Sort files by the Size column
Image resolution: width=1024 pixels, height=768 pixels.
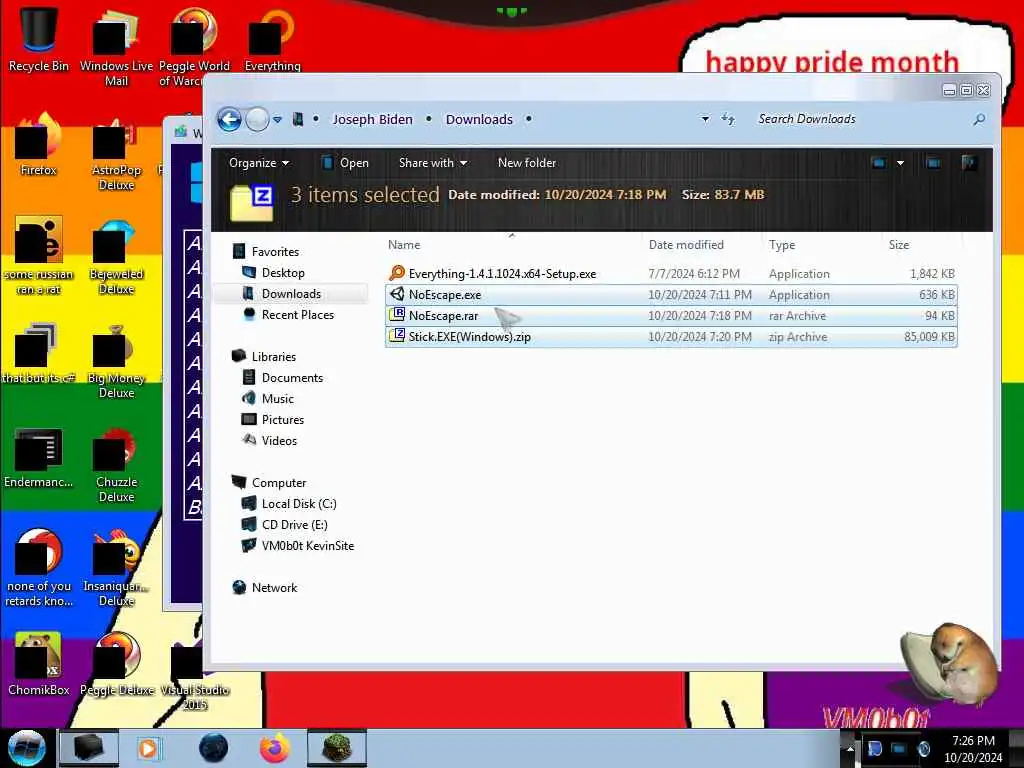point(899,245)
